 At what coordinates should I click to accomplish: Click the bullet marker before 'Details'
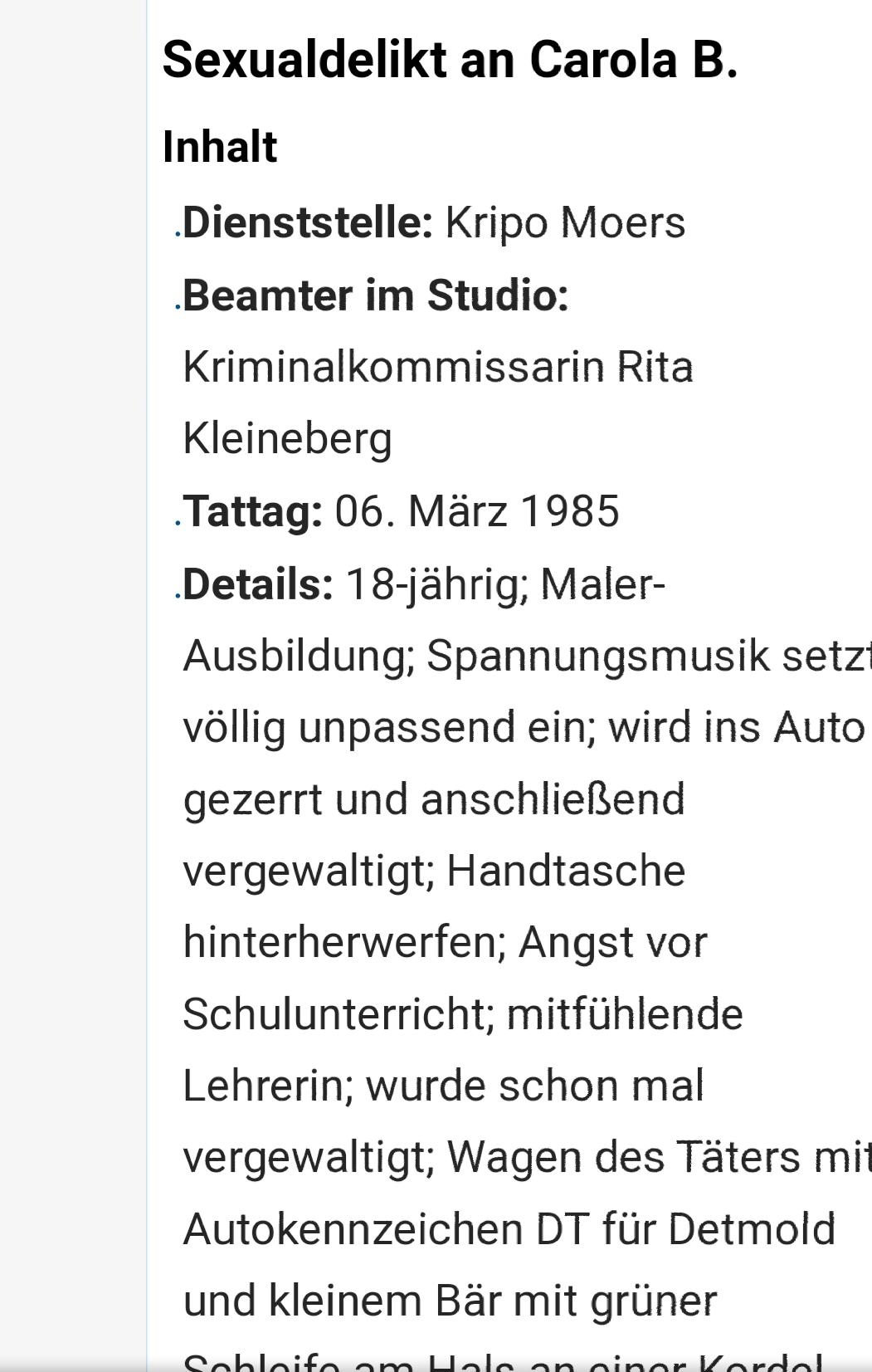pyautogui.click(x=178, y=597)
